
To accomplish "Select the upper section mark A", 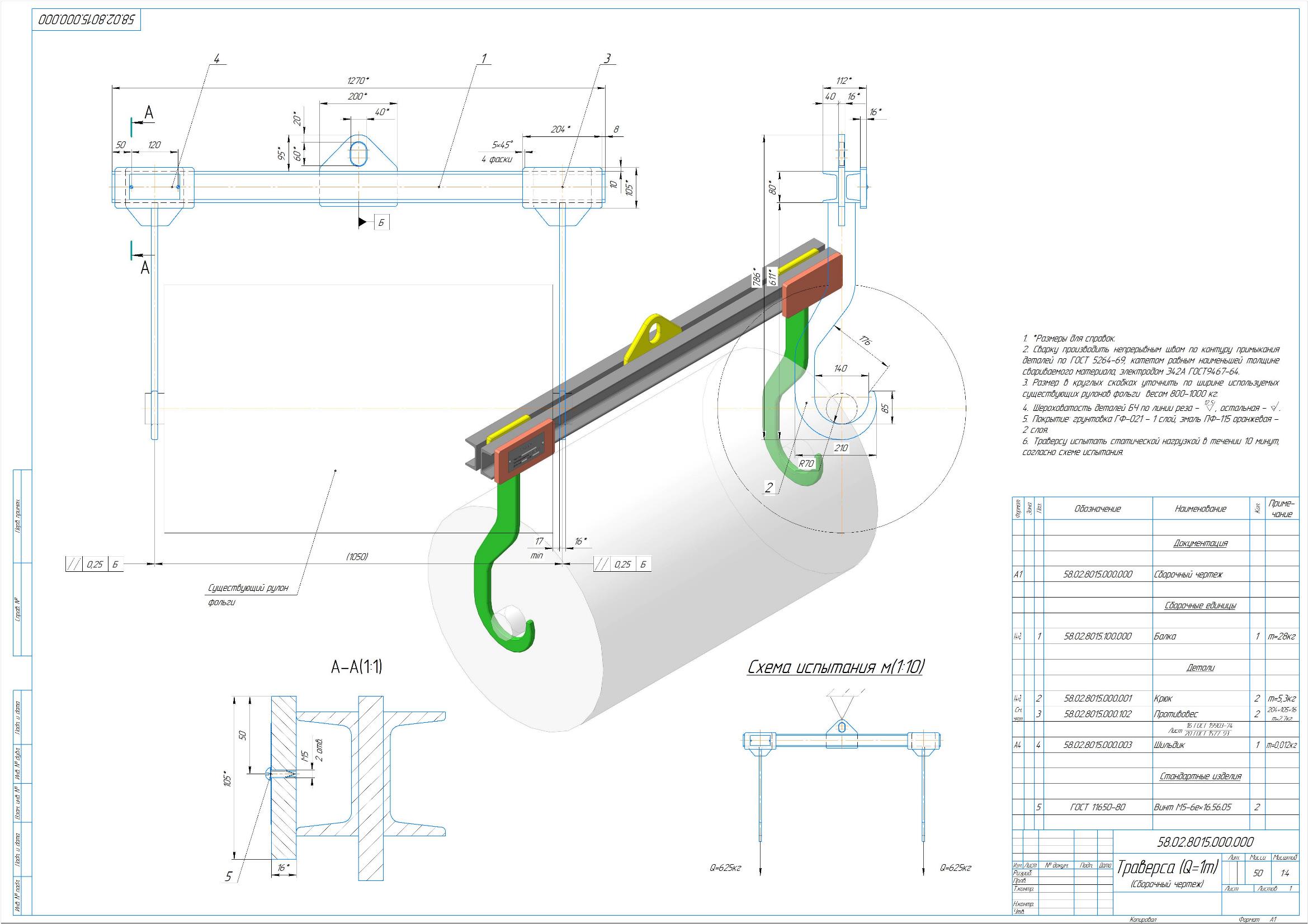I will pos(149,113).
